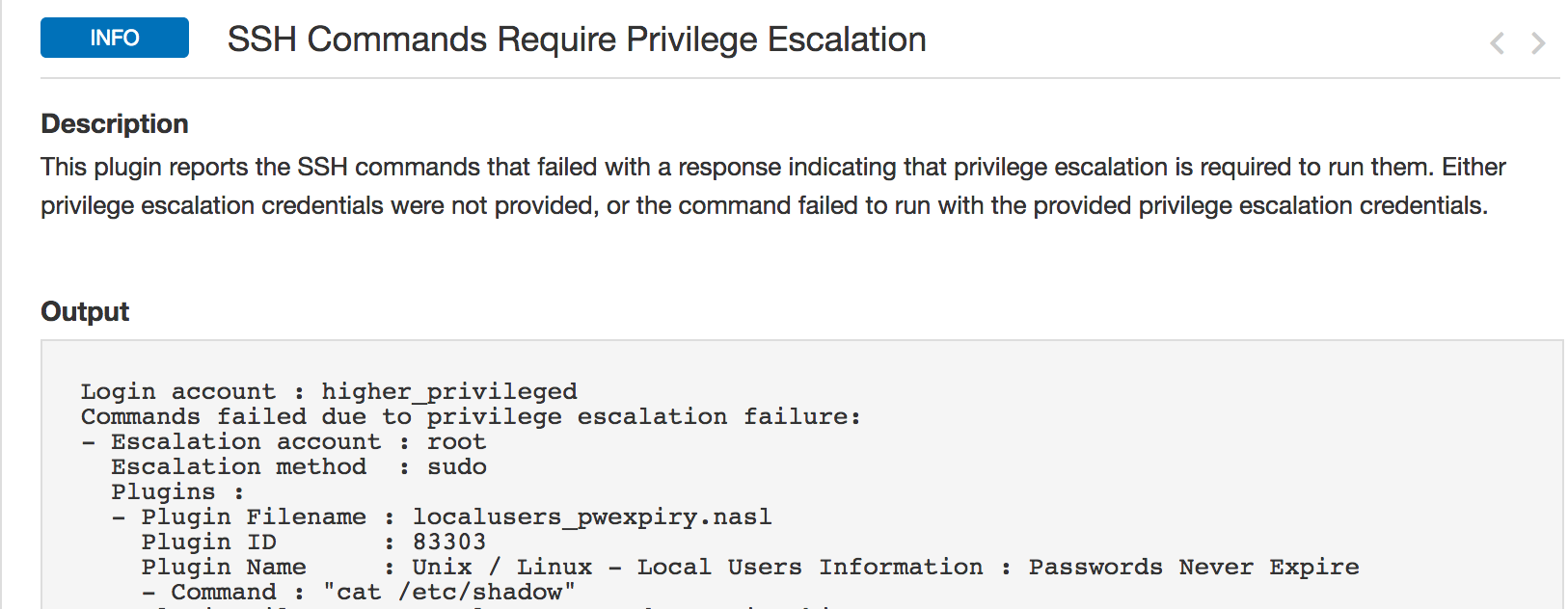Click the SSH Commands Require Privilege Escalation title
Image resolution: width=1568 pixels, height=609 pixels.
click(577, 40)
